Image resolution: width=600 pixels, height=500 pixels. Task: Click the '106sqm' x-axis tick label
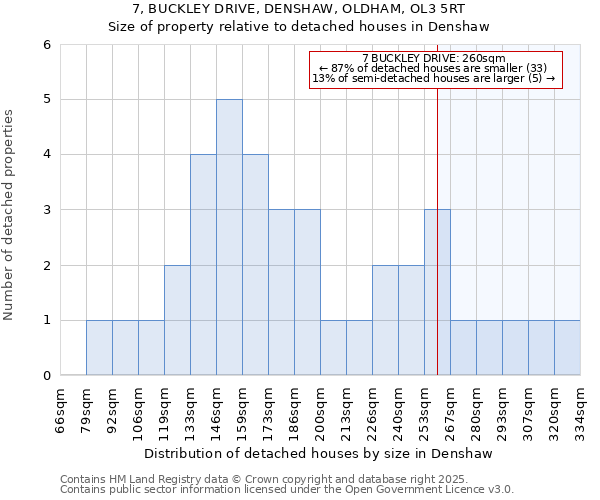pyautogui.click(x=138, y=414)
